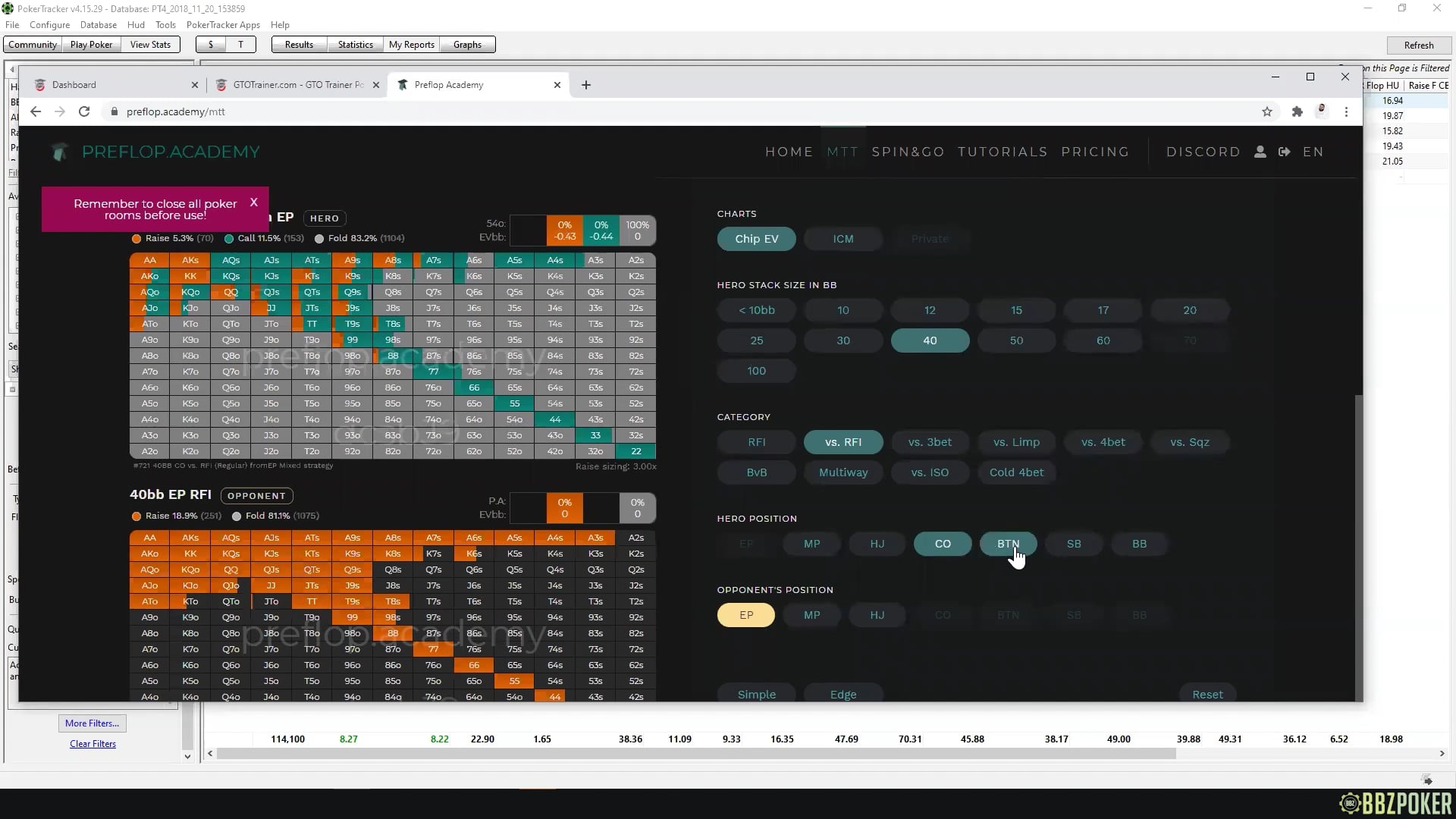Dismiss the poker rooms reminder popup
This screenshot has width=1456, height=819.
click(254, 202)
